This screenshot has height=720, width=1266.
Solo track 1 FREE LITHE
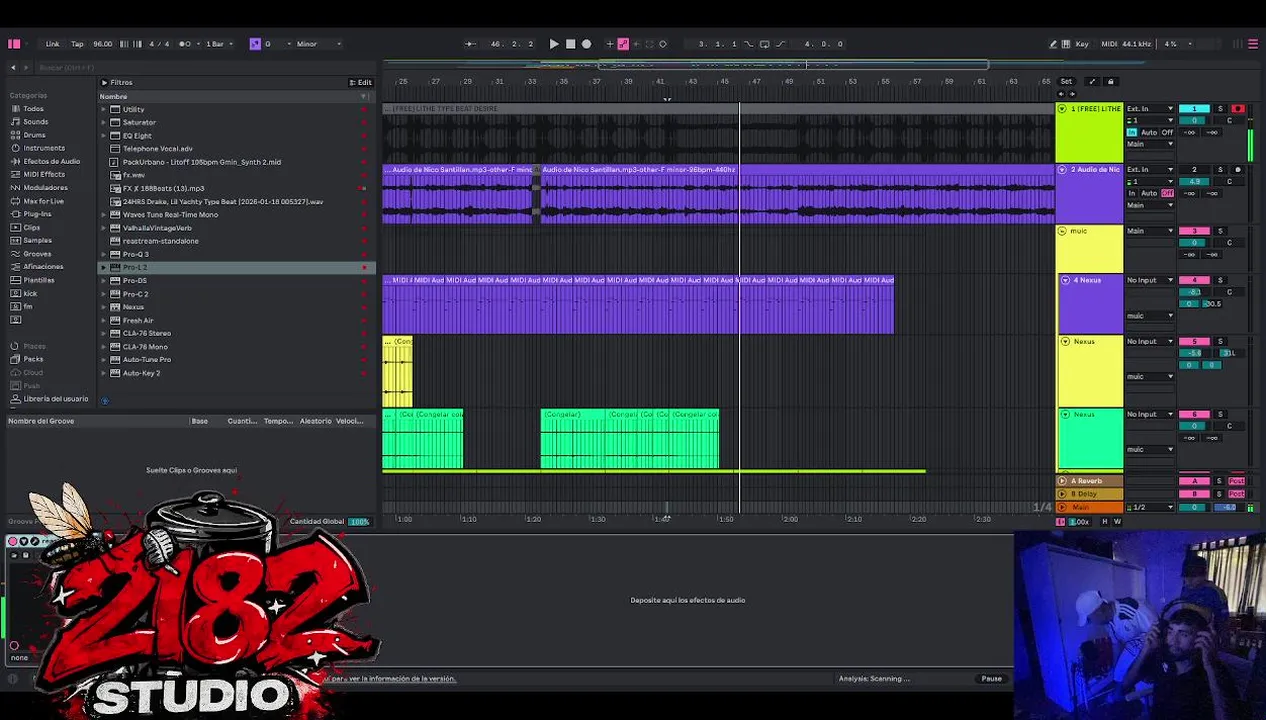pos(1220,109)
